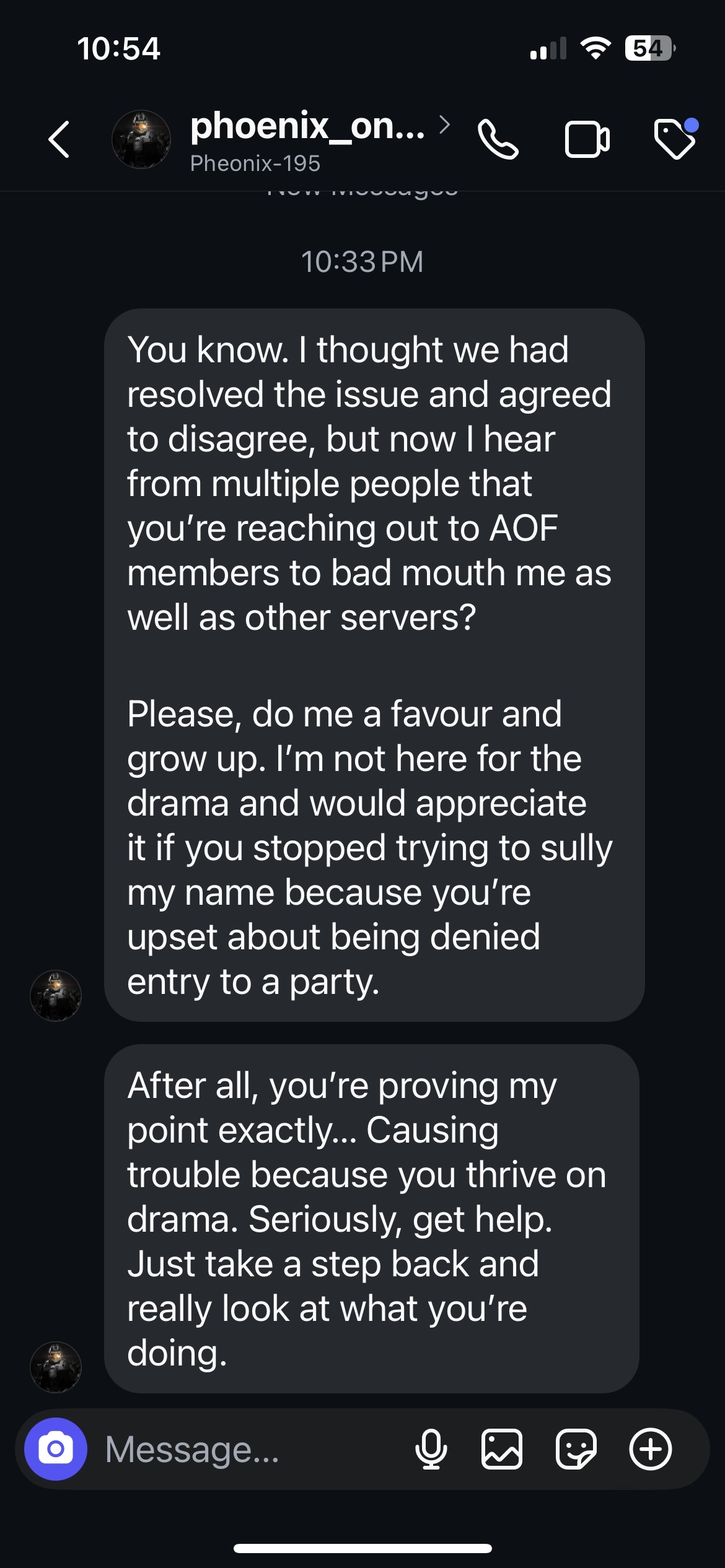This screenshot has height=1568, width=725.
Task: Open the label tag icon
Action: click(675, 139)
